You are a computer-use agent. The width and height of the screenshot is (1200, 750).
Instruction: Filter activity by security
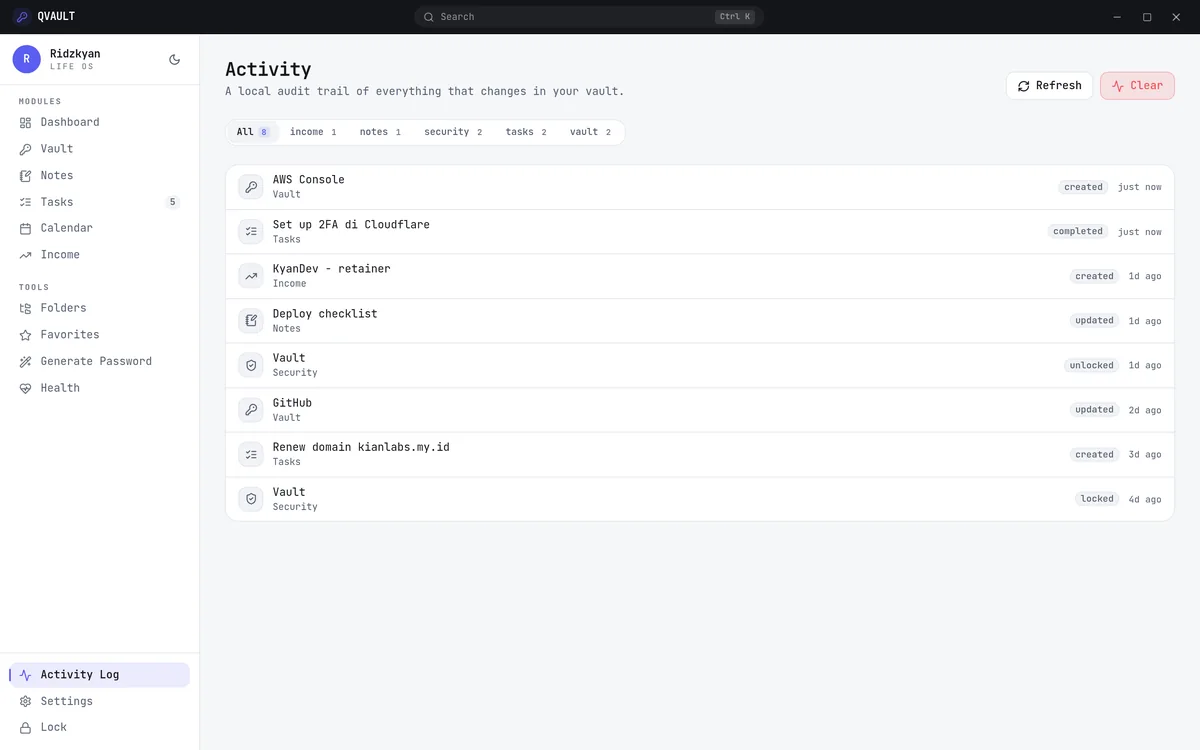click(453, 132)
